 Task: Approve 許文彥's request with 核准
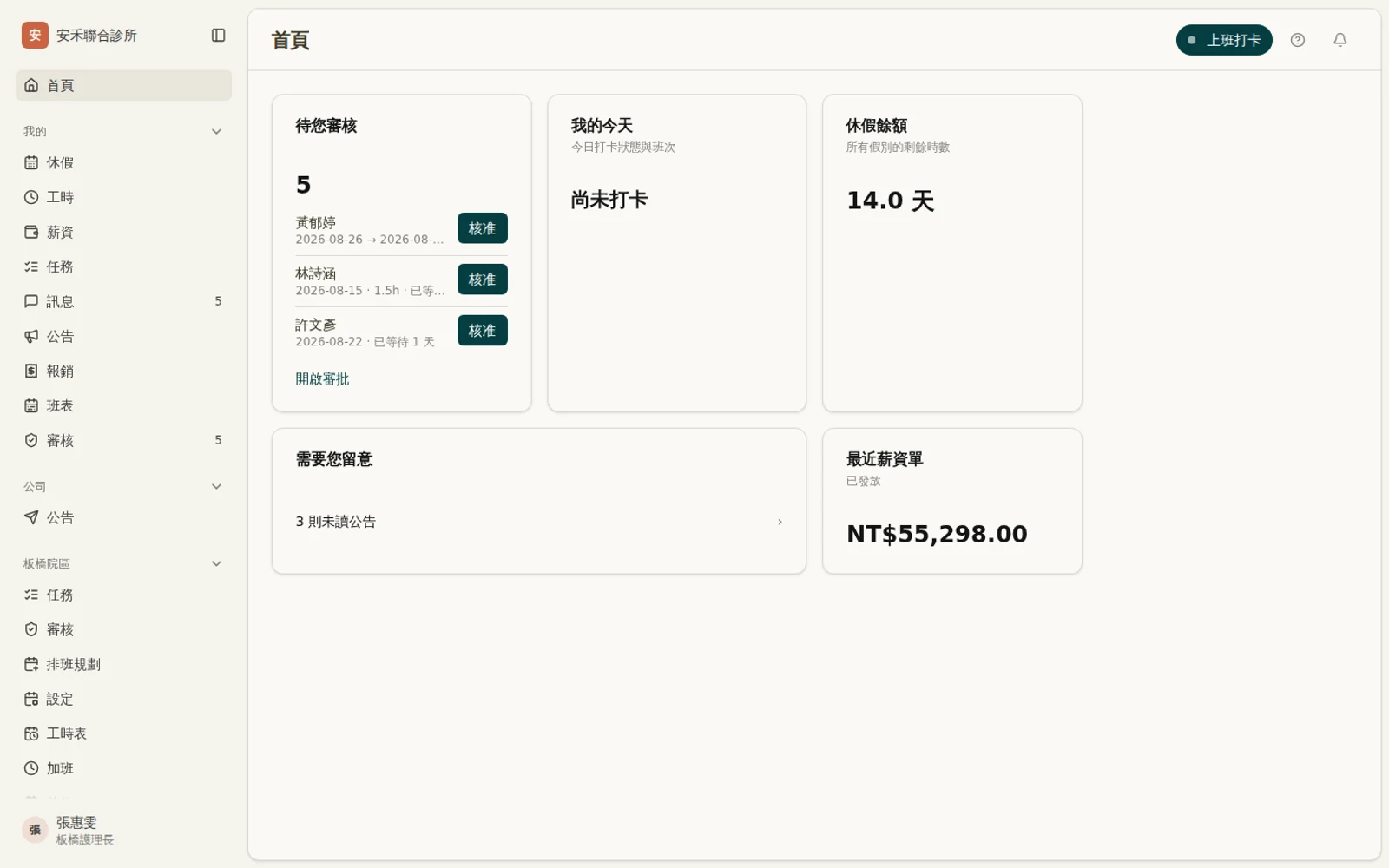tap(483, 331)
